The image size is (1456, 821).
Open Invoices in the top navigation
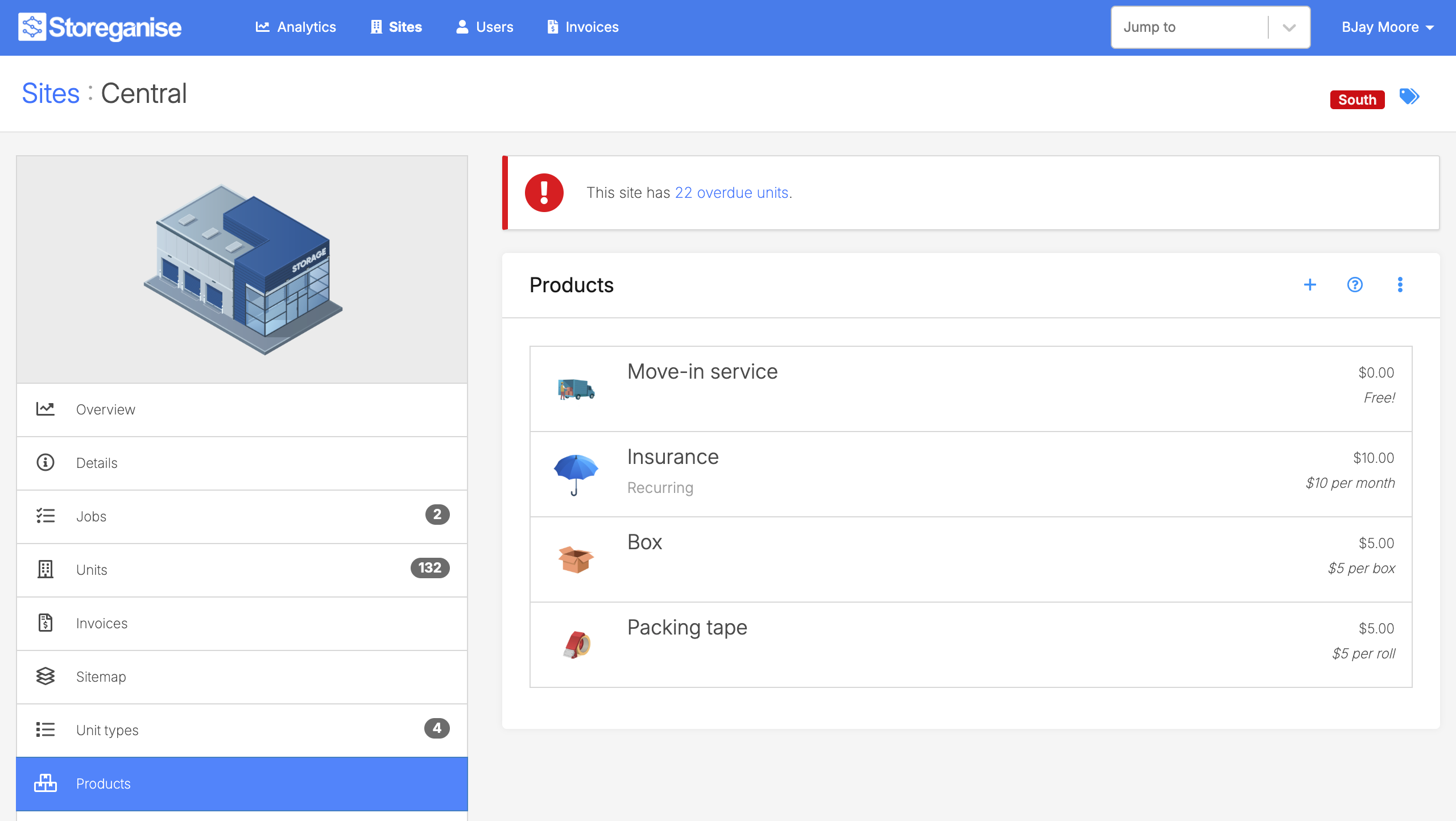[582, 27]
